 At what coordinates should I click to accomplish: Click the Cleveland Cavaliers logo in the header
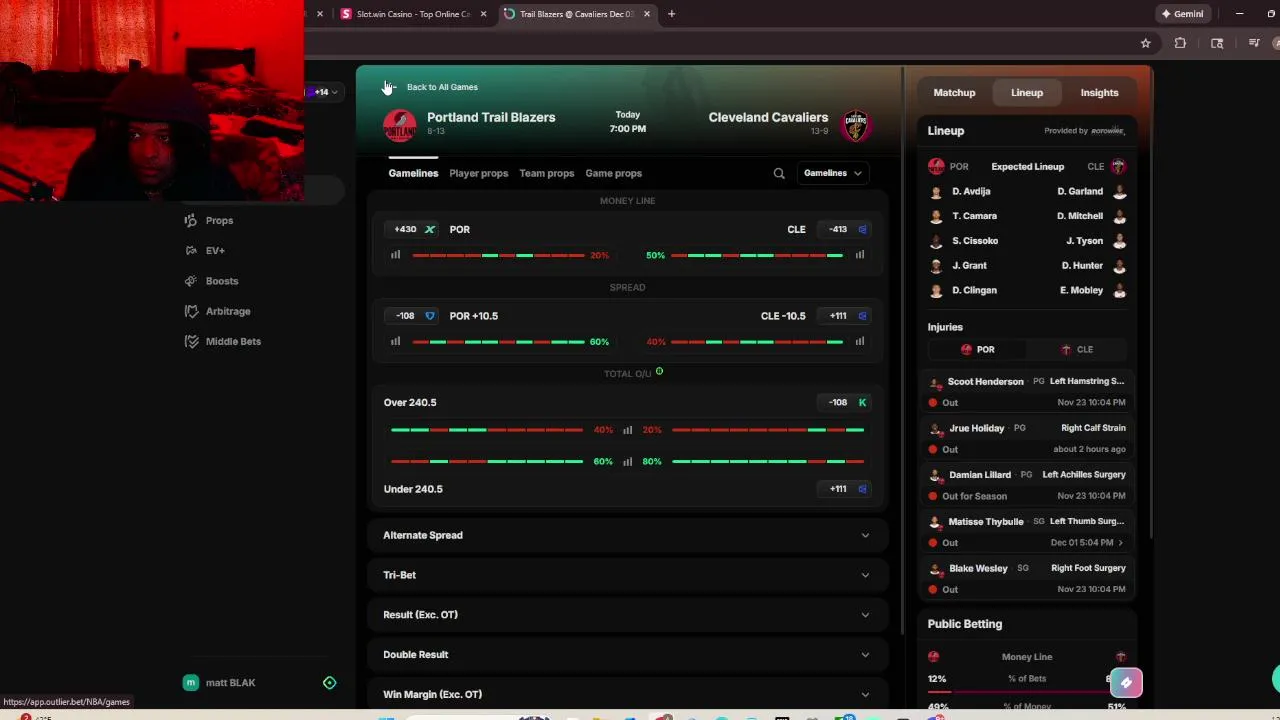(856, 126)
